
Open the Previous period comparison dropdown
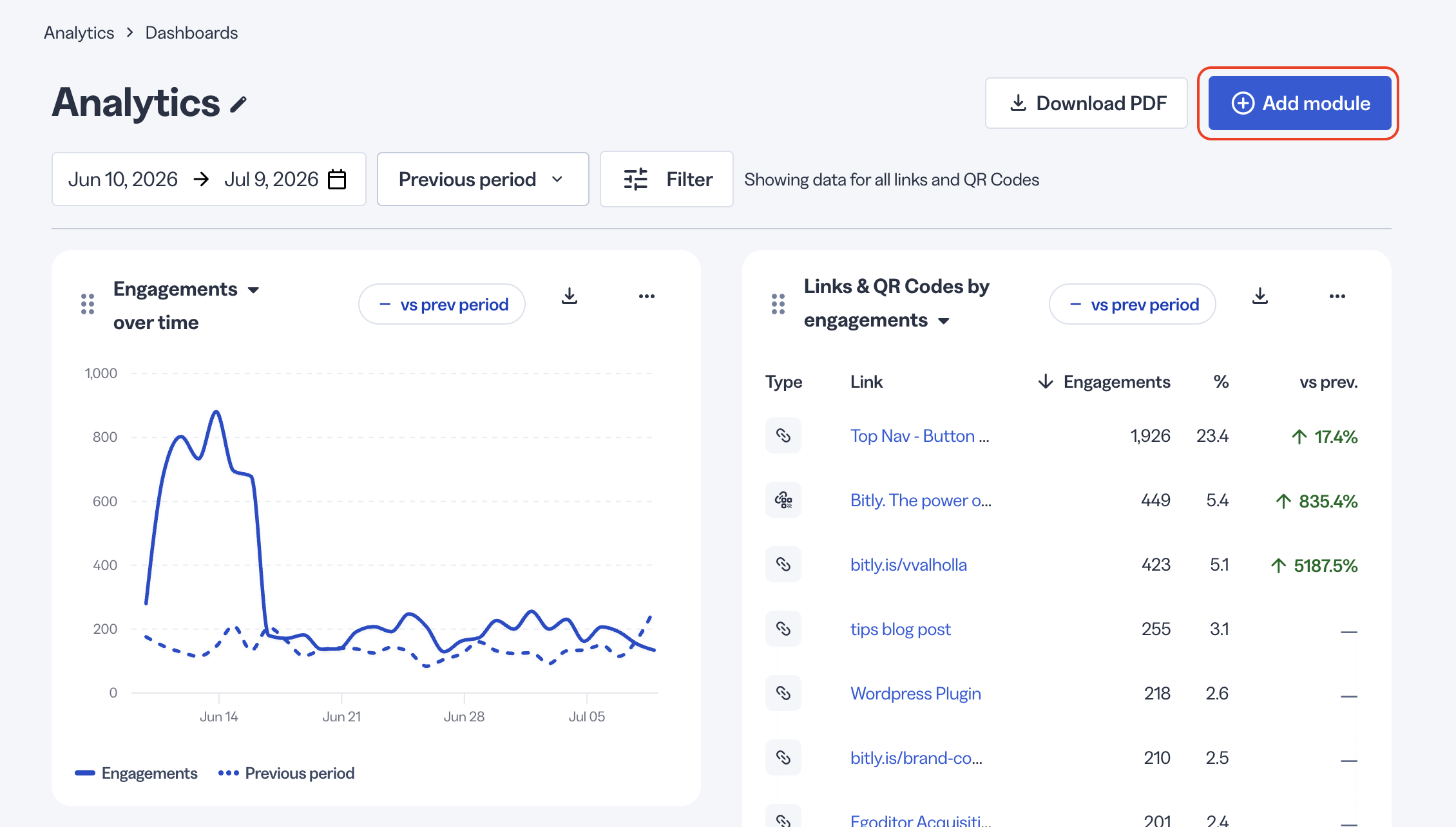[483, 179]
